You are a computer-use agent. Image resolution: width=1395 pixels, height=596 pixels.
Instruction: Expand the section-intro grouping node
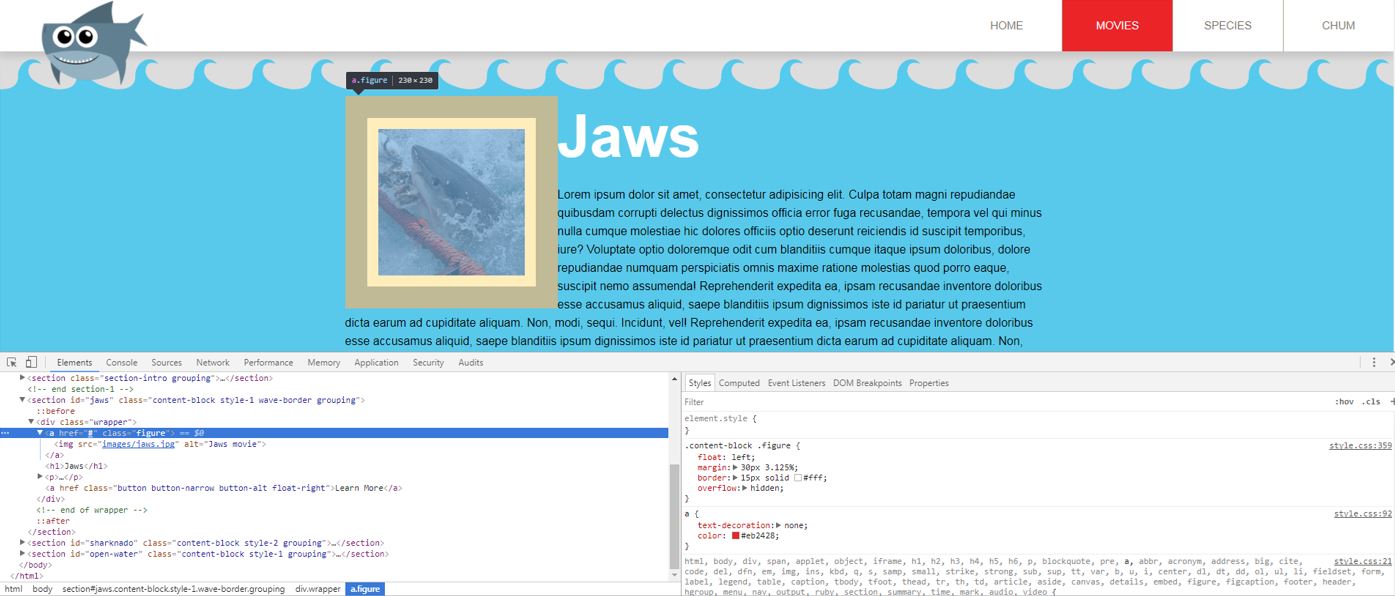(x=23, y=378)
